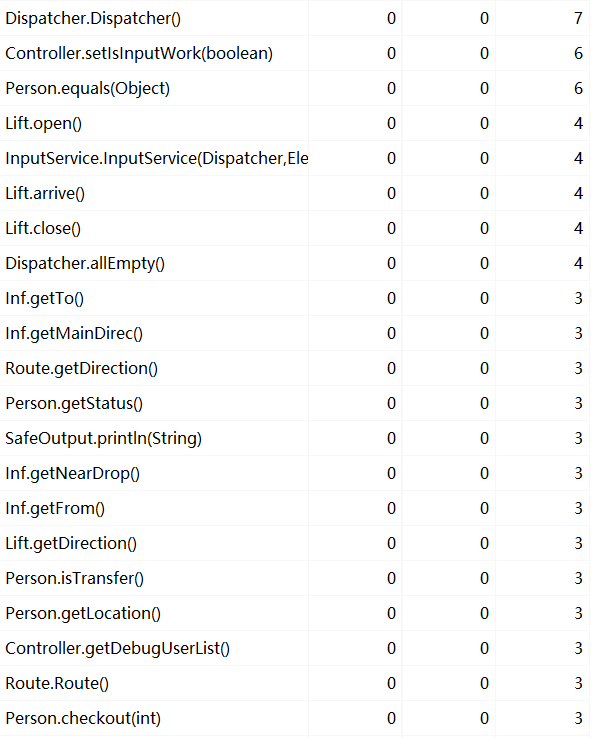Click the Dispatcher.allEmpty() entry
This screenshot has height=738, width=606.
(85, 263)
